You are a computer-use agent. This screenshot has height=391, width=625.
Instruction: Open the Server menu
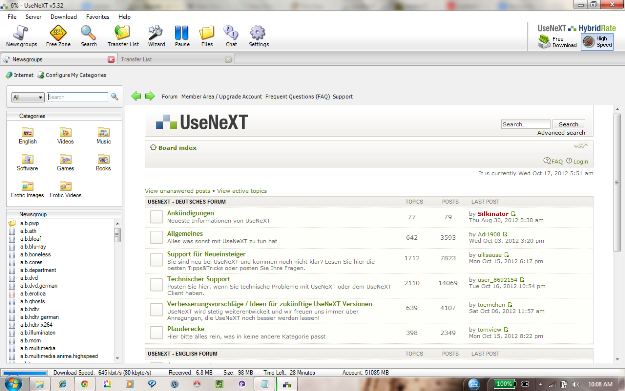[x=33, y=17]
